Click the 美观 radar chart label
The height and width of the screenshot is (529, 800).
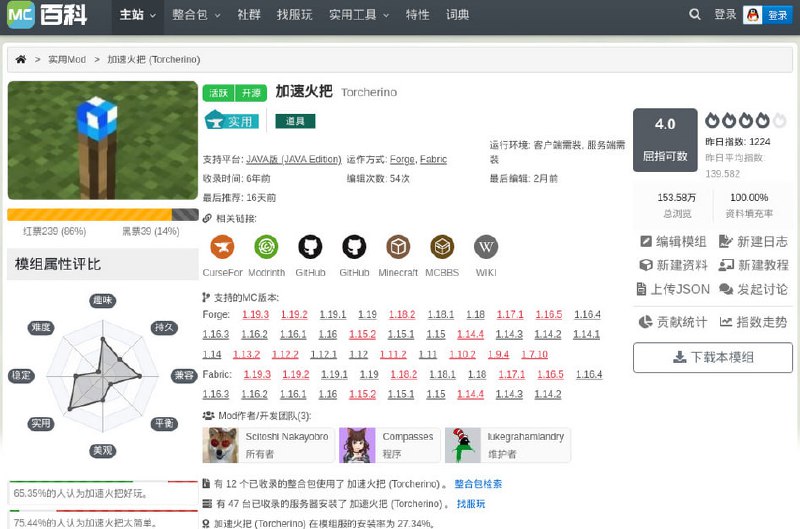(x=103, y=450)
